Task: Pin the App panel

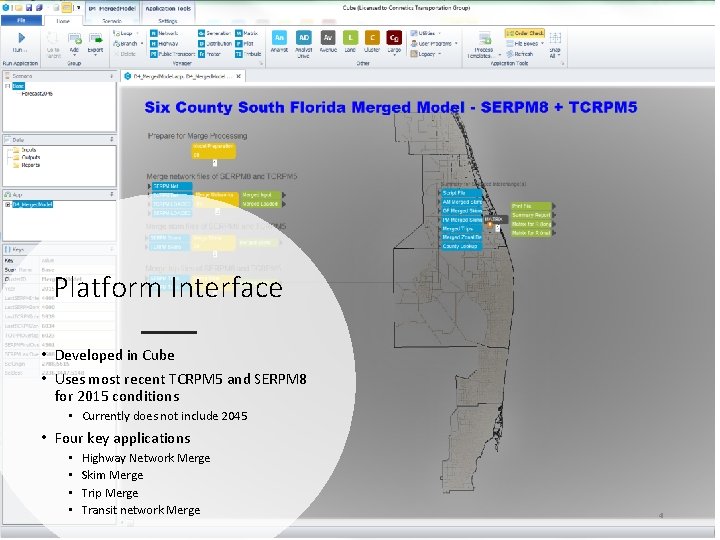Action: coord(112,194)
